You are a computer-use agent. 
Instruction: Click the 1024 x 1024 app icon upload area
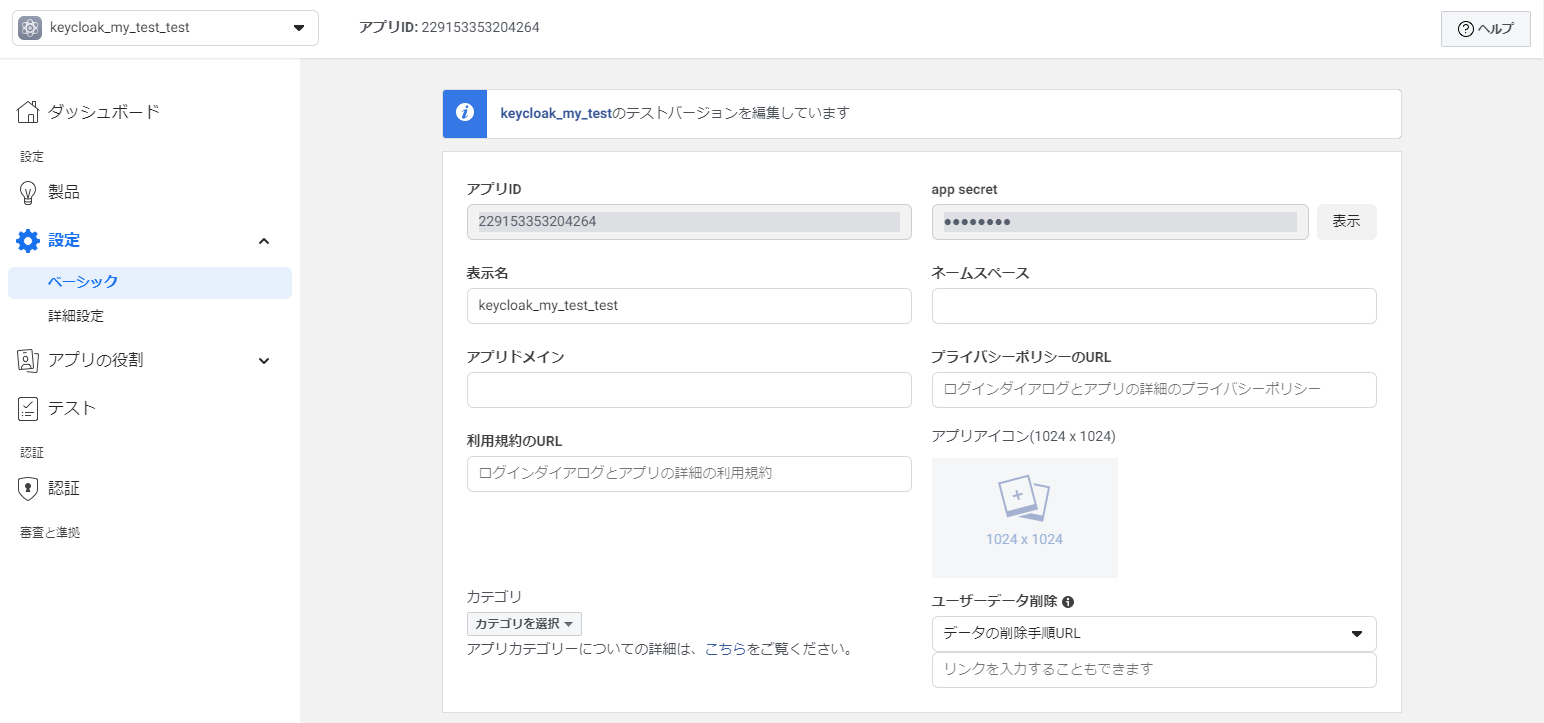click(1024, 517)
